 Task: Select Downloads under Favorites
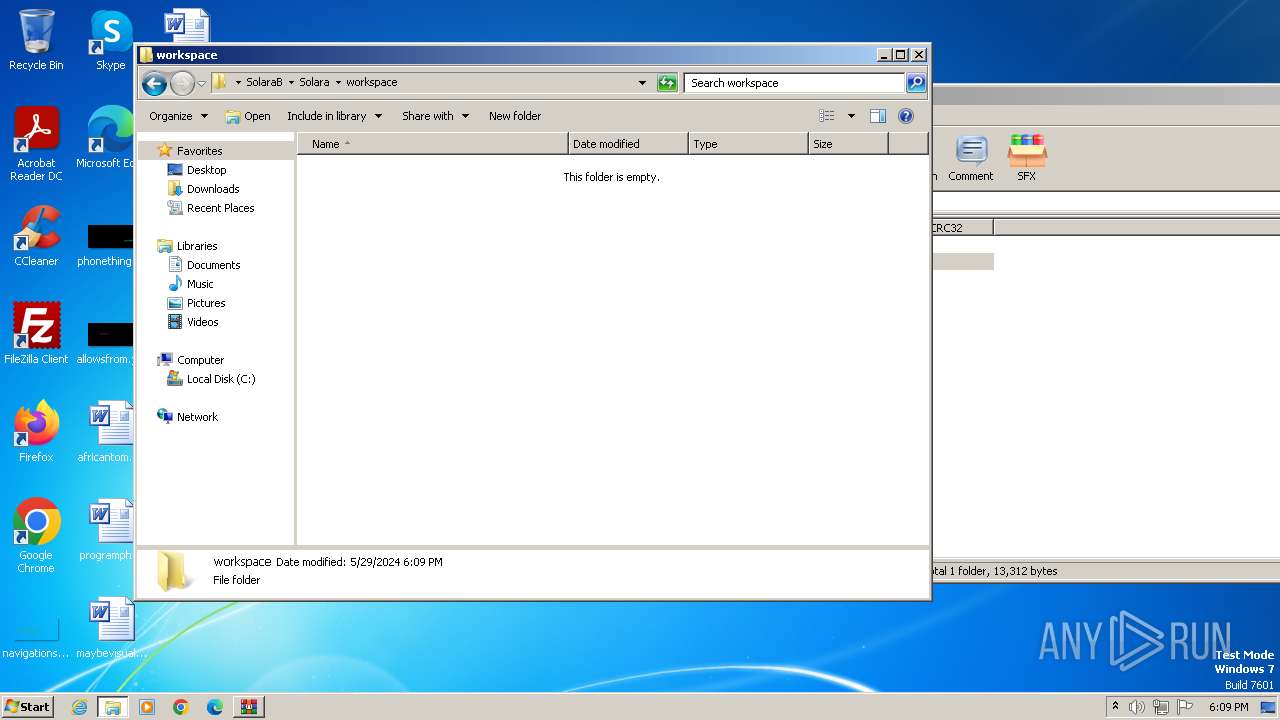[213, 189]
